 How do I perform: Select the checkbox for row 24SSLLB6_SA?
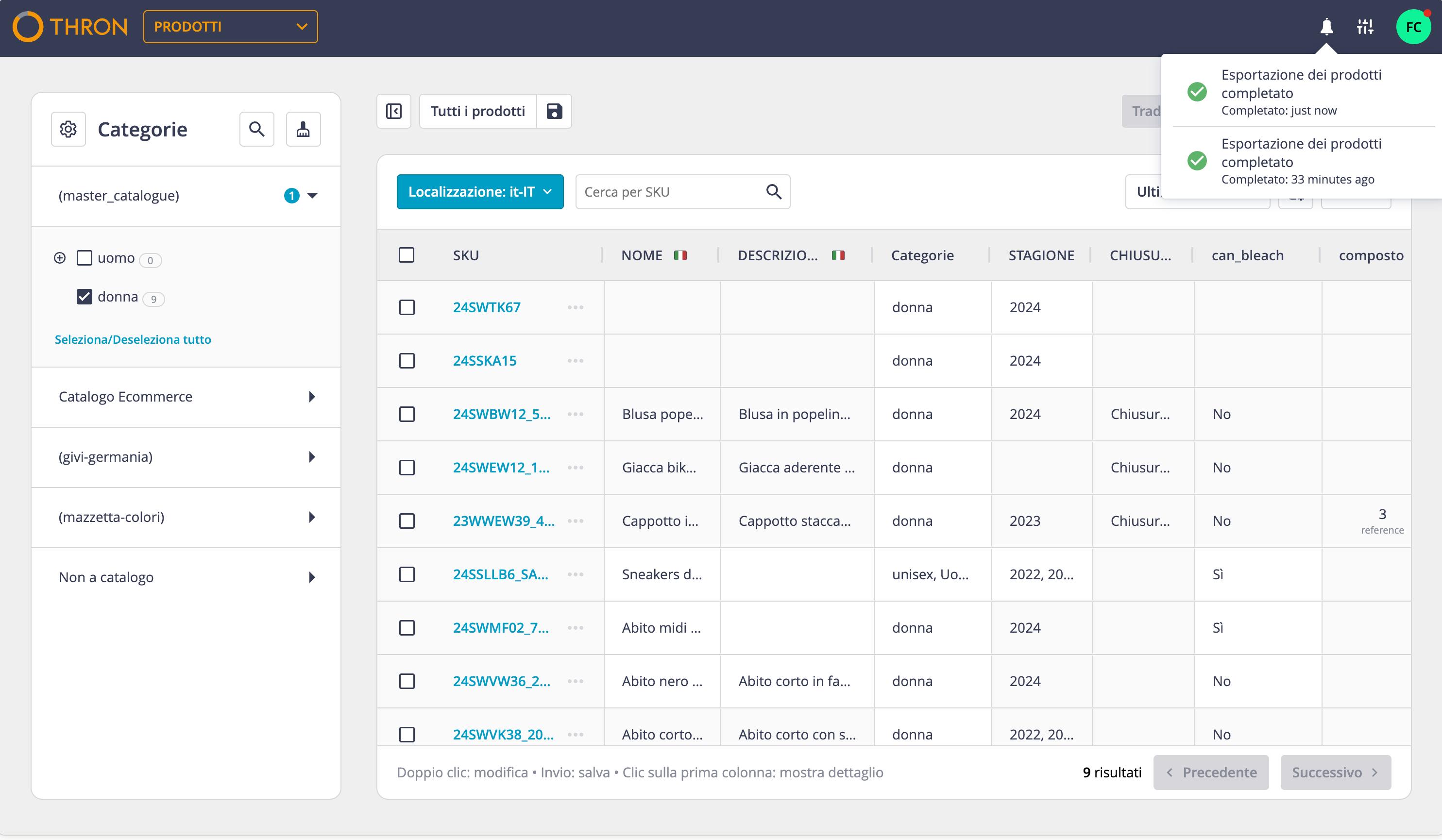tap(407, 574)
